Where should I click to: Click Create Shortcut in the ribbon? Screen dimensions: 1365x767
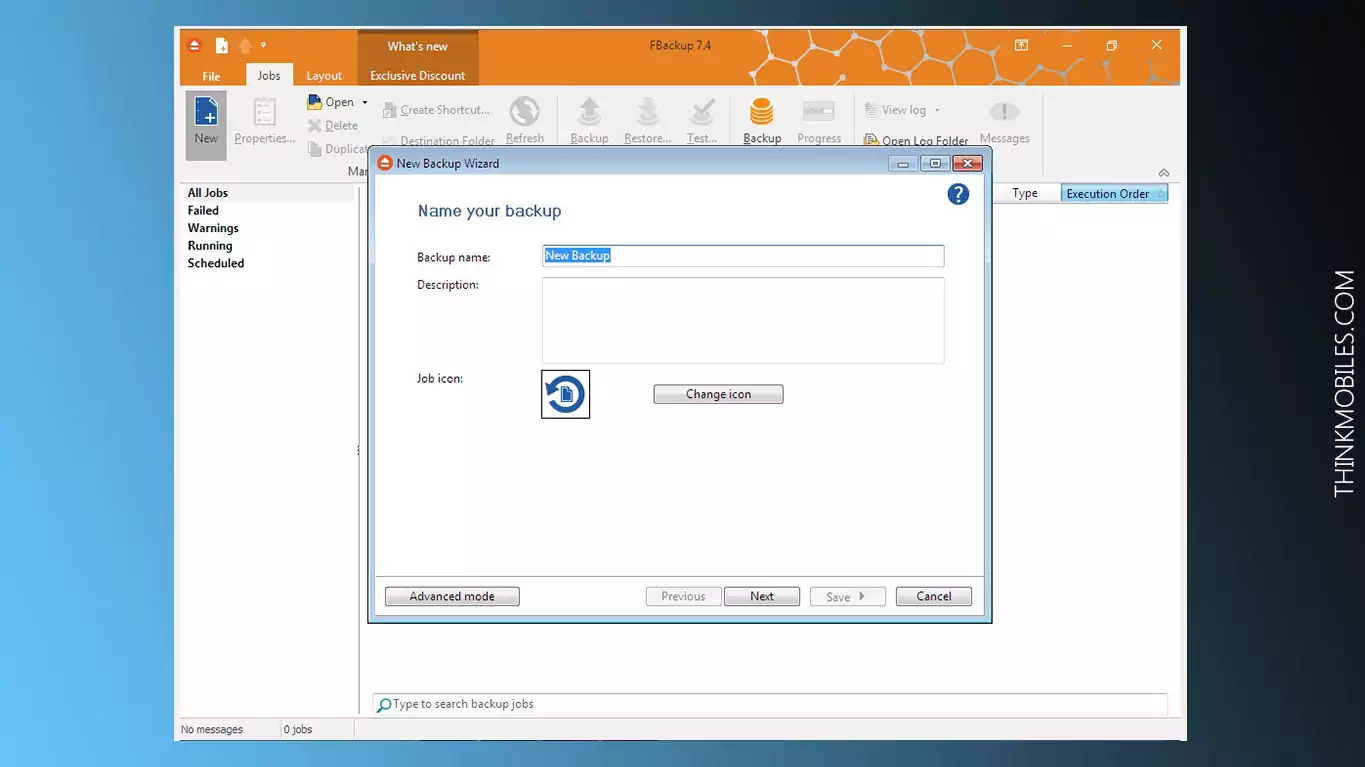coord(436,110)
